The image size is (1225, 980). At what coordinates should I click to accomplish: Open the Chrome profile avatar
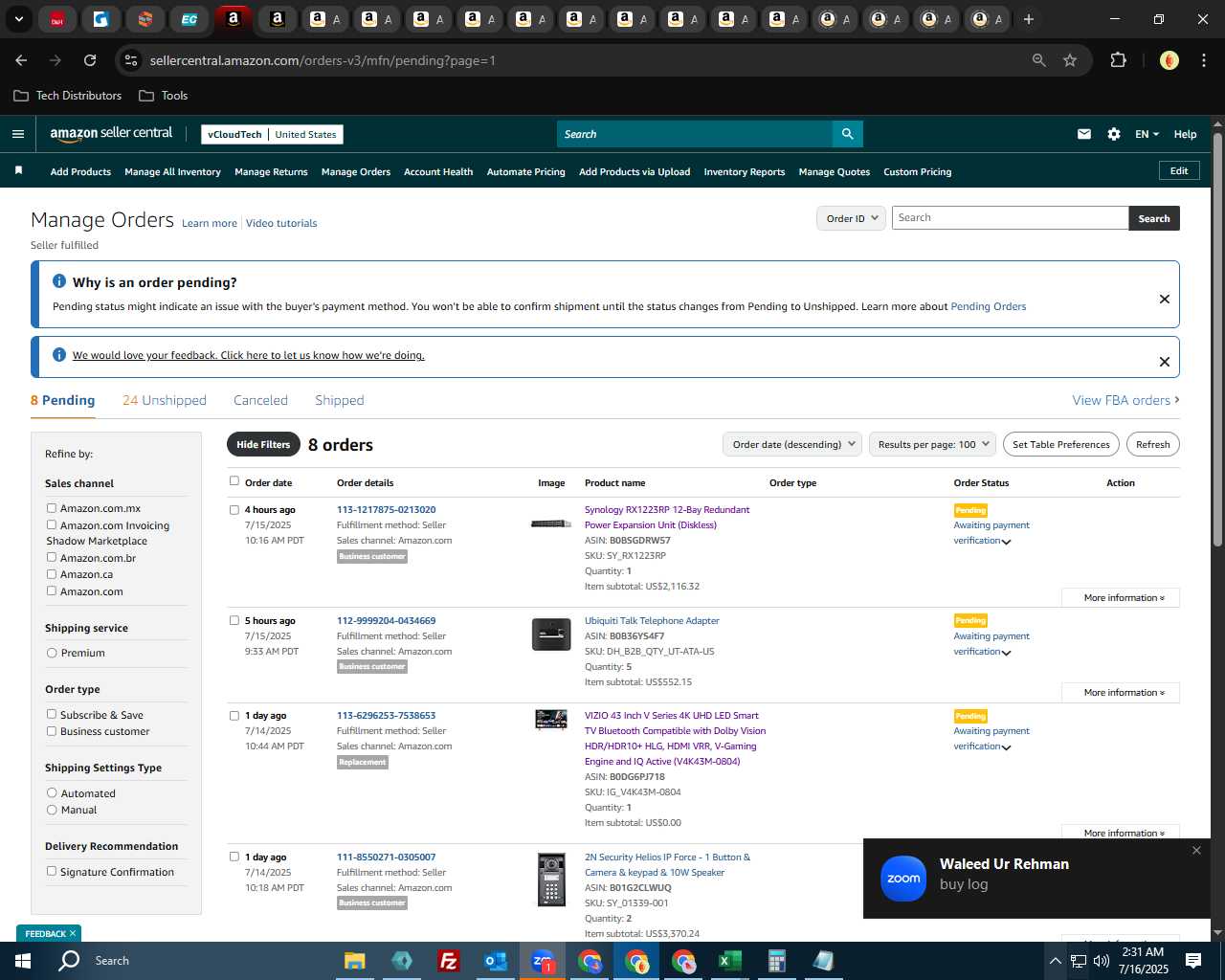coord(1169,60)
